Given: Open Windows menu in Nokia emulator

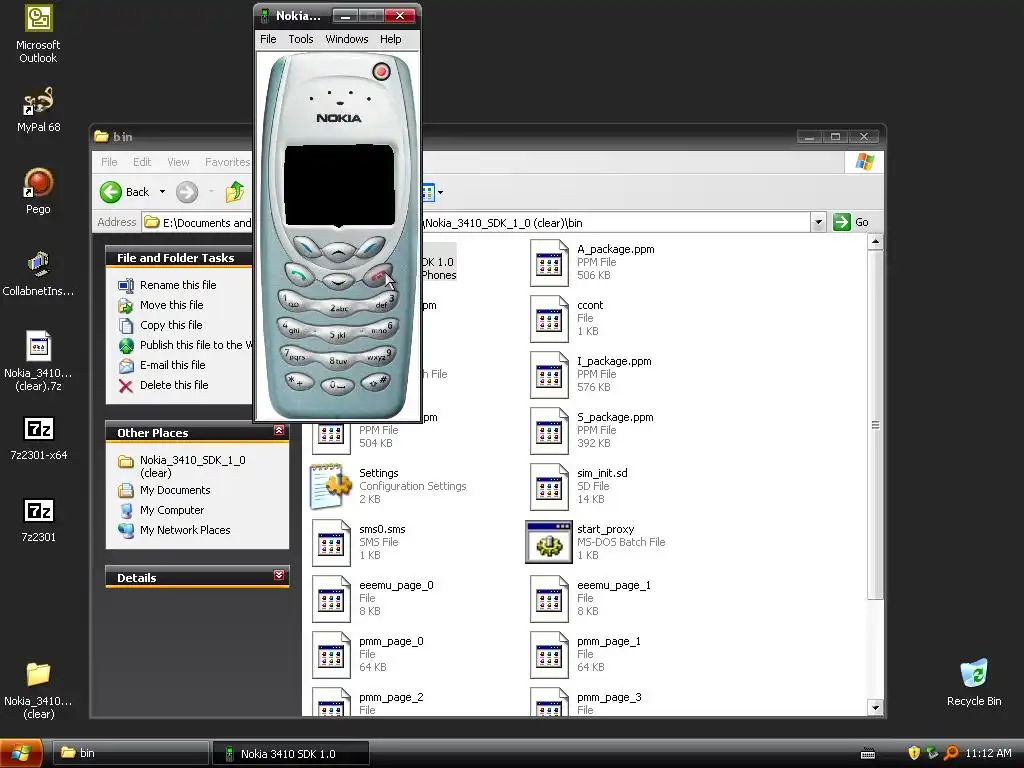Looking at the screenshot, I should pyautogui.click(x=347, y=39).
